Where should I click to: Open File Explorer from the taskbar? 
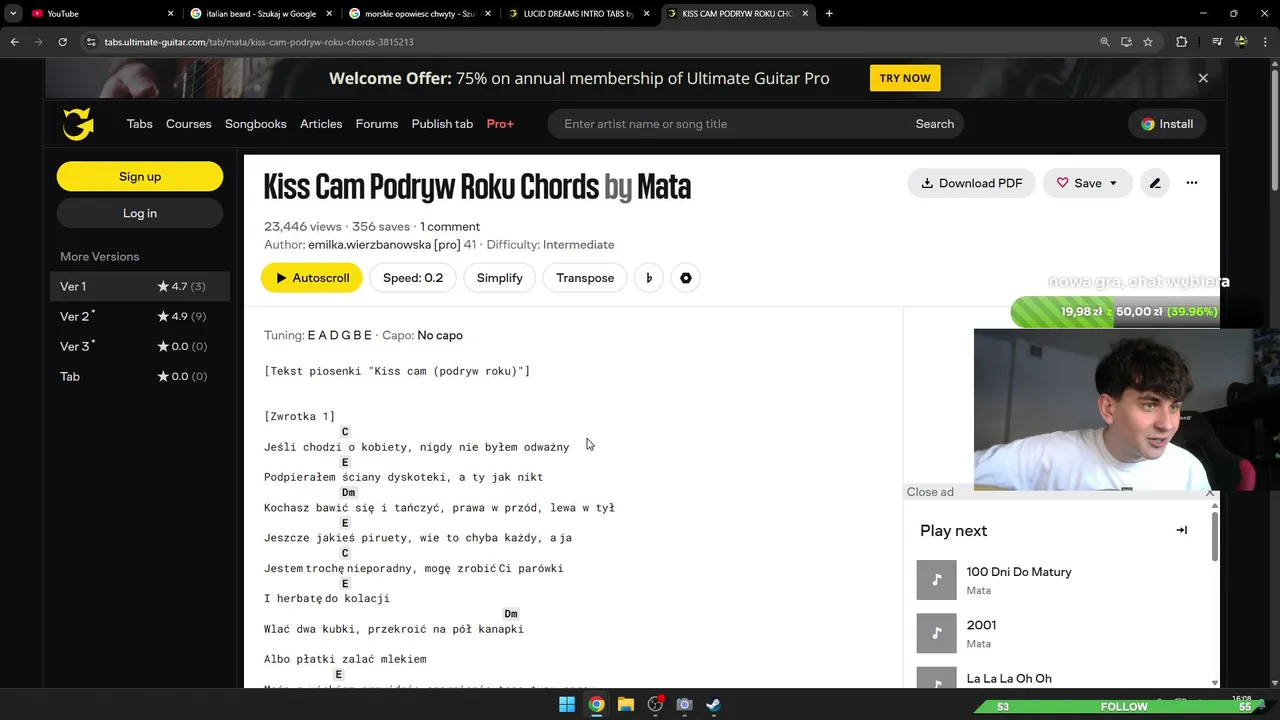click(625, 704)
